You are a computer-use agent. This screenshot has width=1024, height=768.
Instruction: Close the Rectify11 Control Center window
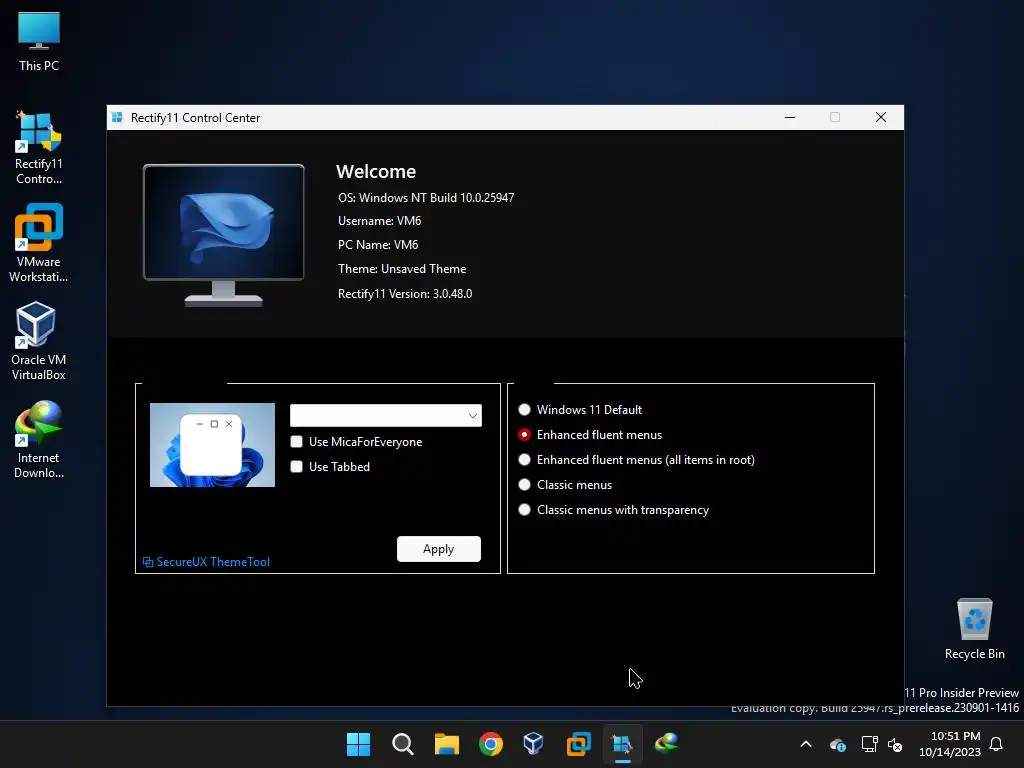click(x=881, y=118)
